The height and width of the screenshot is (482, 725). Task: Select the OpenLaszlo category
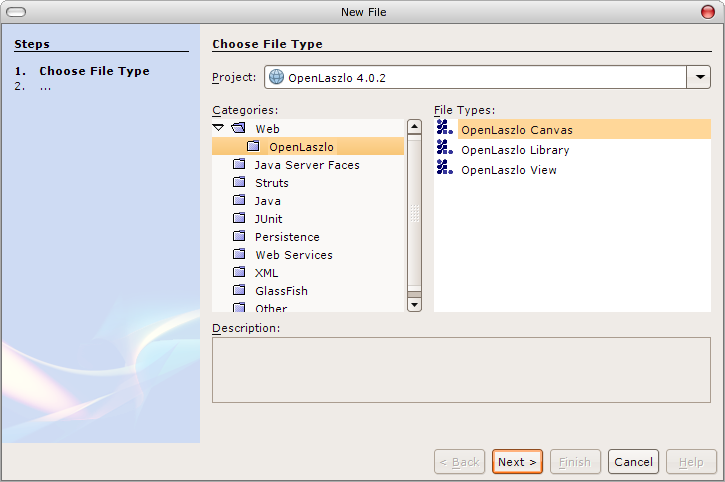point(301,147)
